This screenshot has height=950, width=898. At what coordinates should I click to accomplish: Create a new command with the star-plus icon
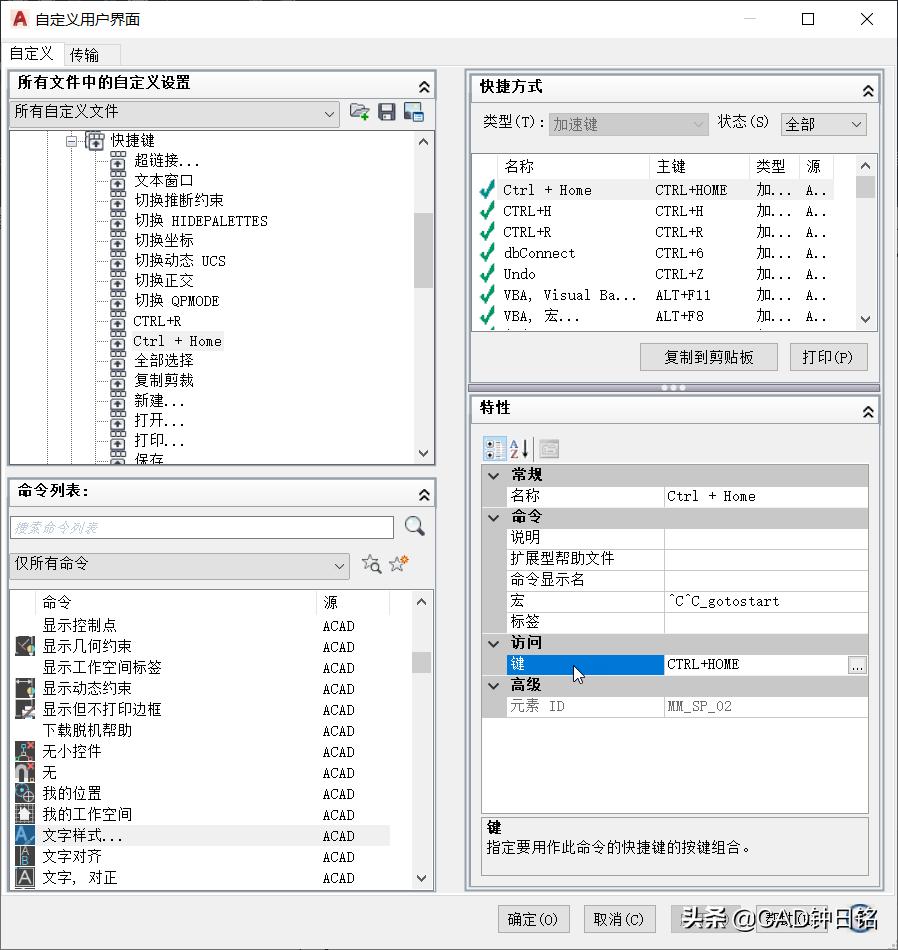coord(396,564)
